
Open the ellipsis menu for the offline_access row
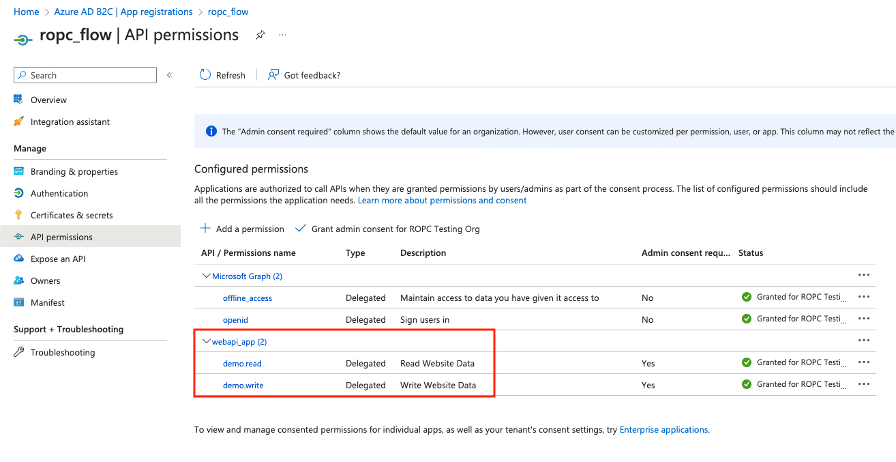tap(864, 297)
